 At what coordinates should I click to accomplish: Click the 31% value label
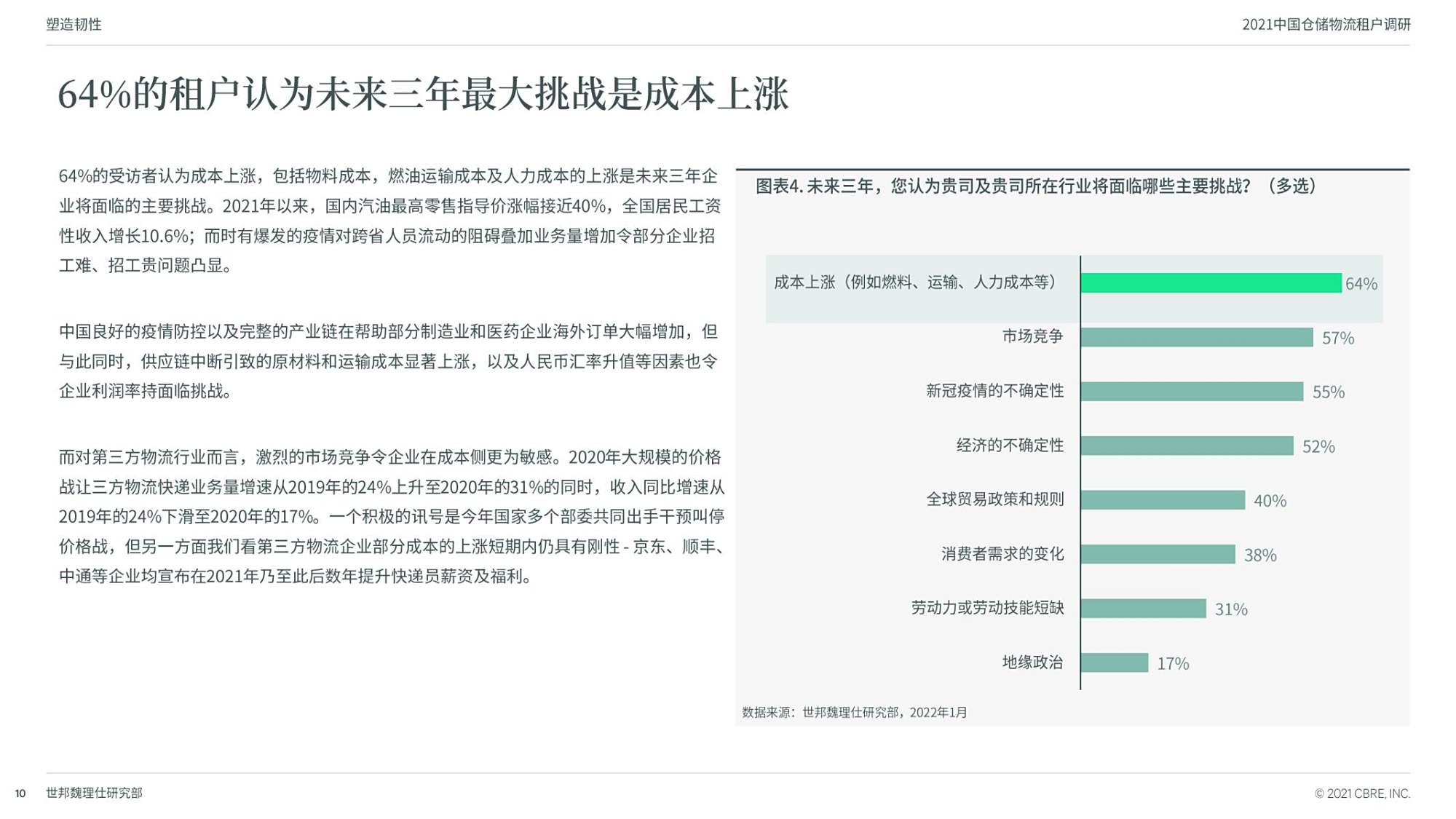point(1231,609)
